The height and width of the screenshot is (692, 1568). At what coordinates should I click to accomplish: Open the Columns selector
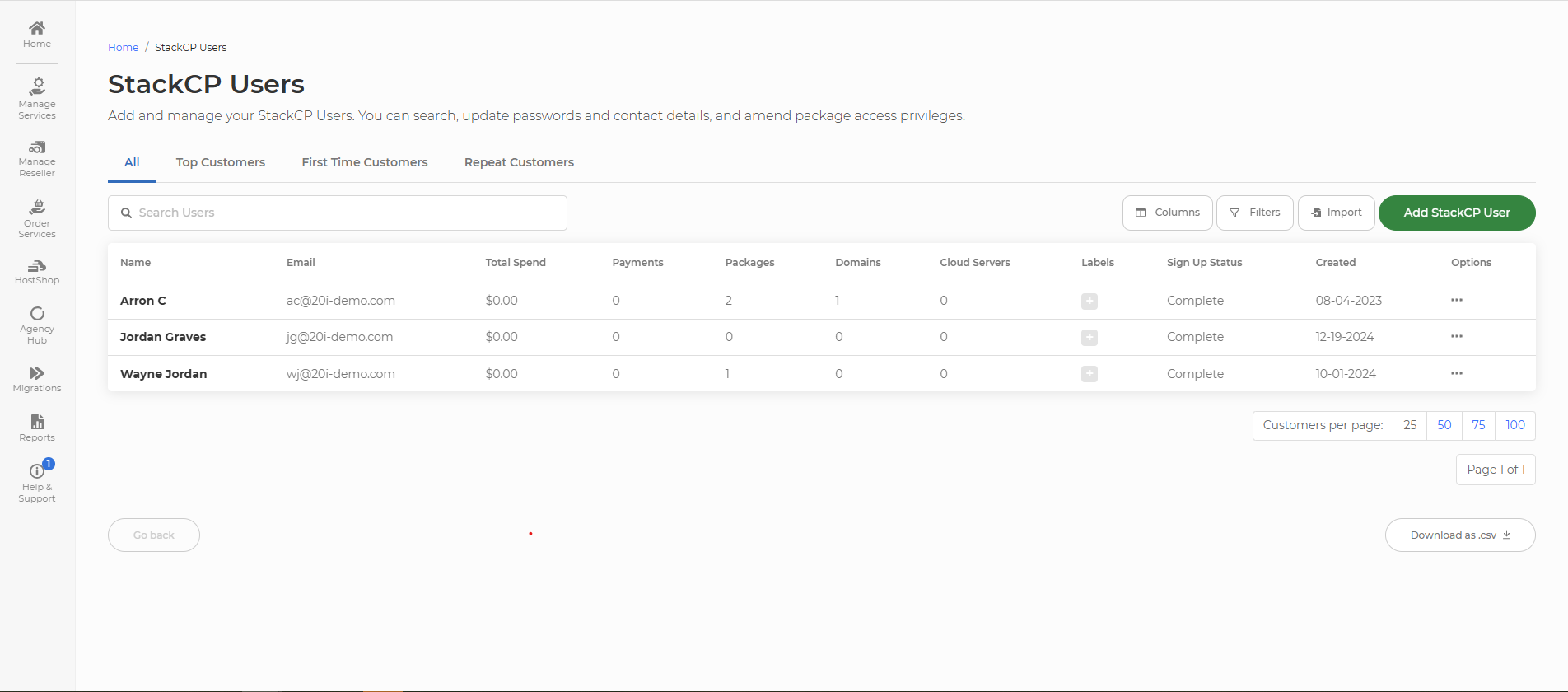pyautogui.click(x=1167, y=213)
